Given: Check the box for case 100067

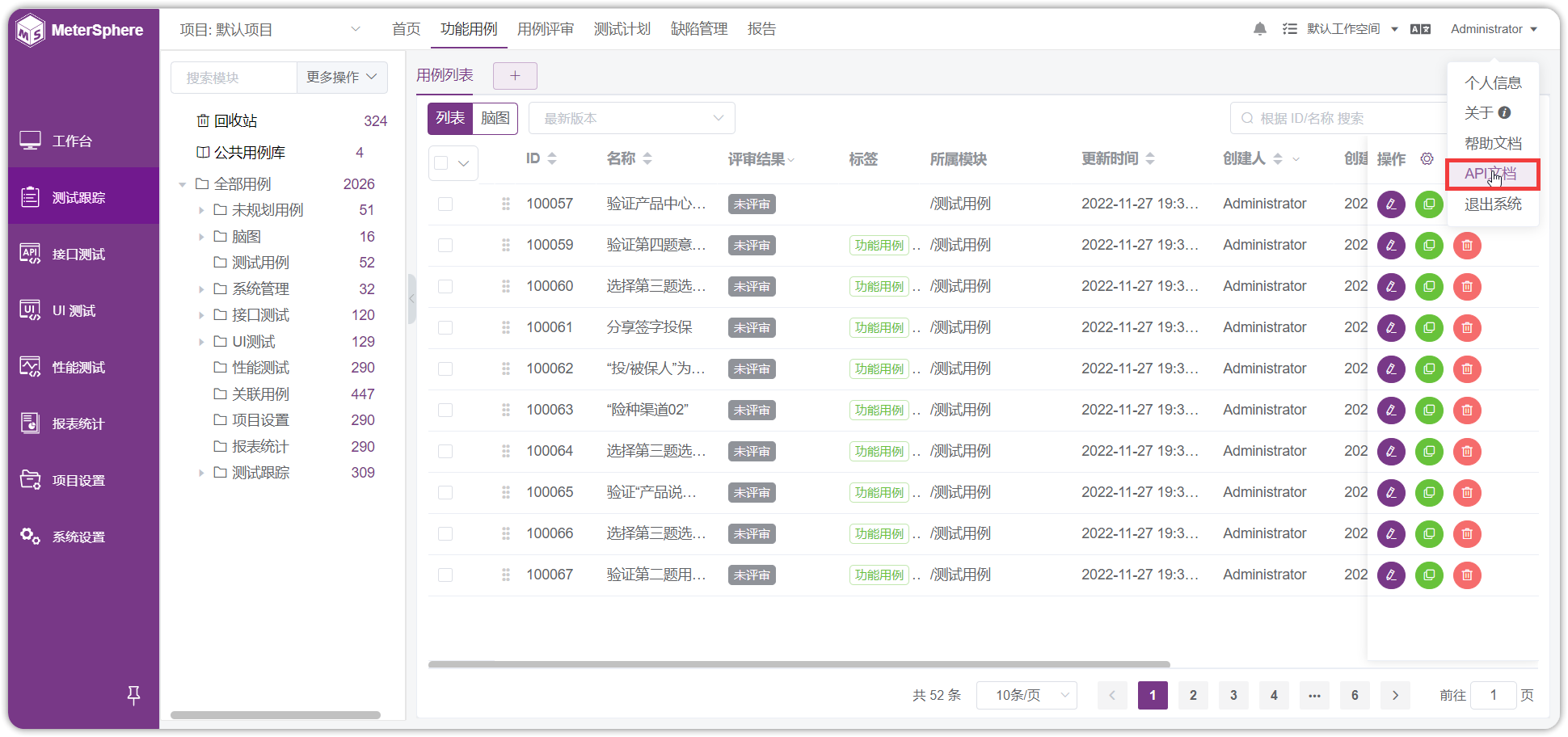Looking at the screenshot, I should tap(445, 575).
